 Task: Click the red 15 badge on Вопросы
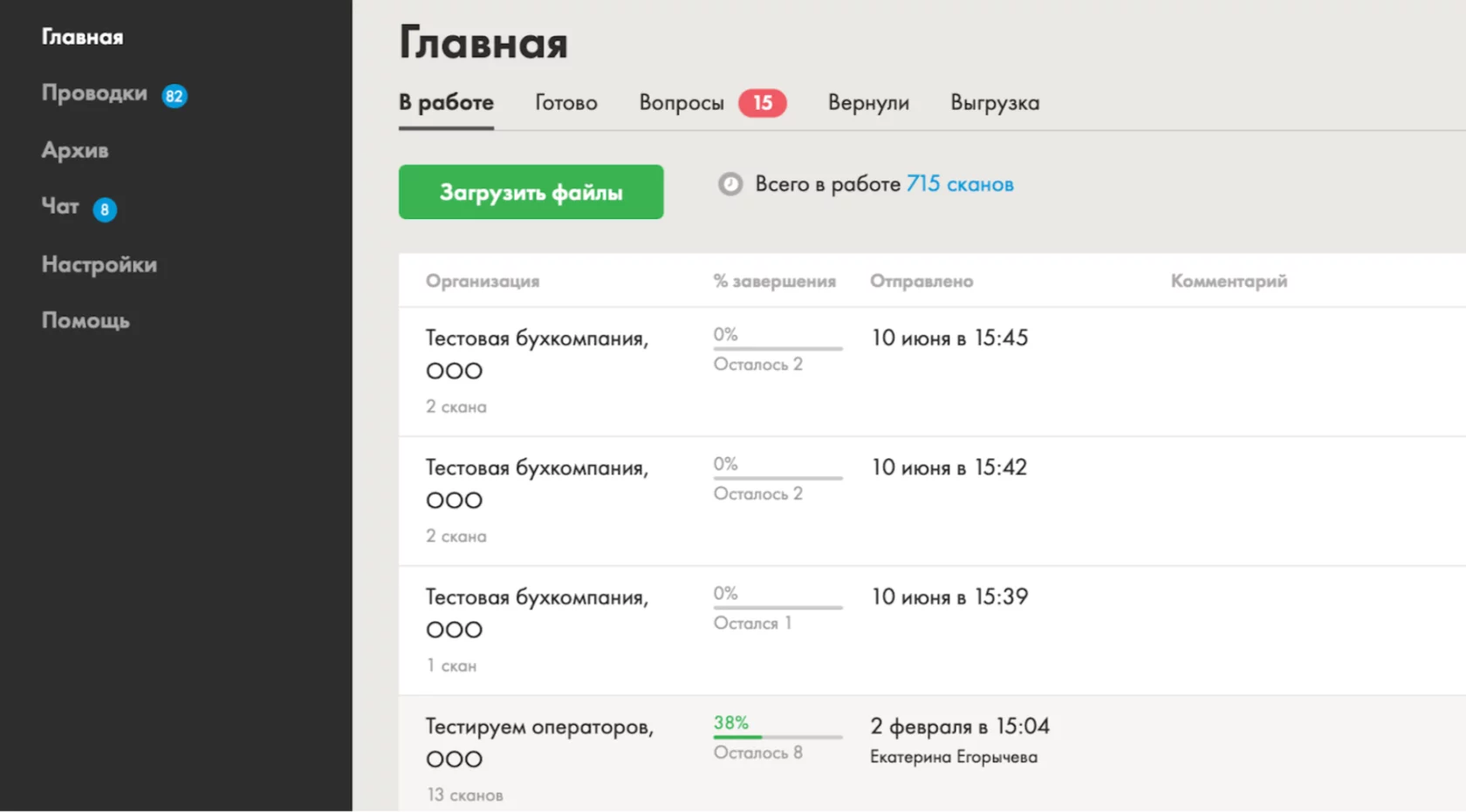click(763, 103)
